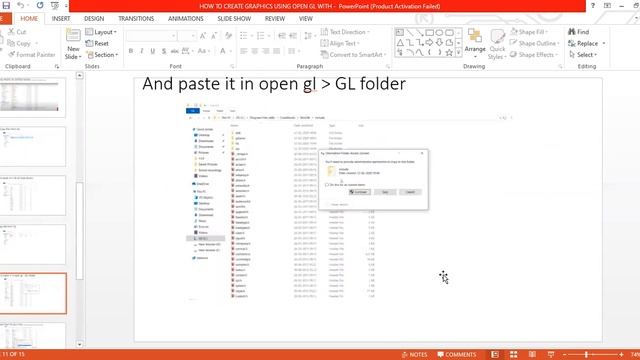This screenshot has width=640, height=360.
Task: Expand the shapes gallery More arrow
Action: click(458, 52)
